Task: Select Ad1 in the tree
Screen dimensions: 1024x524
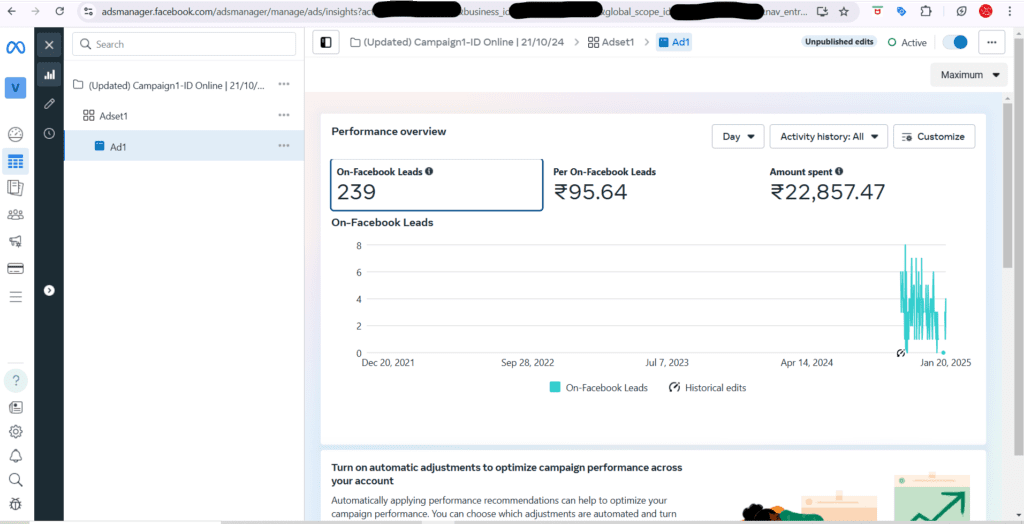Action: [x=110, y=146]
